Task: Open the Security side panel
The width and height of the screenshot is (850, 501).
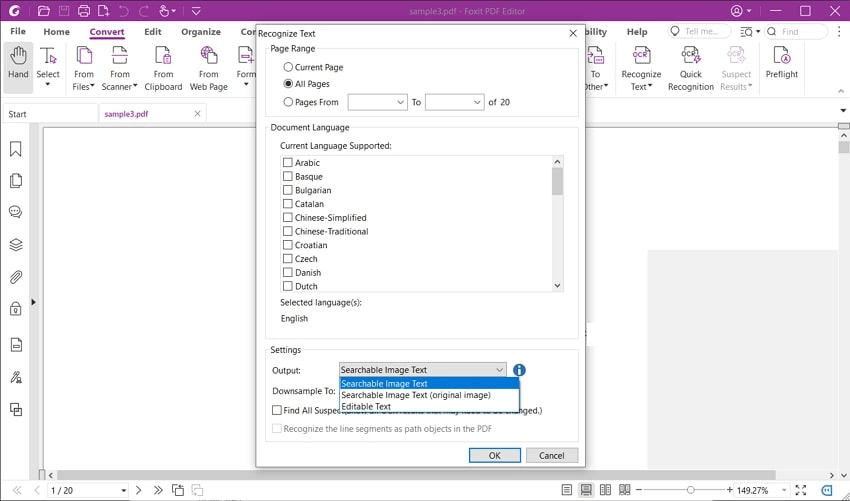Action: coord(16,309)
